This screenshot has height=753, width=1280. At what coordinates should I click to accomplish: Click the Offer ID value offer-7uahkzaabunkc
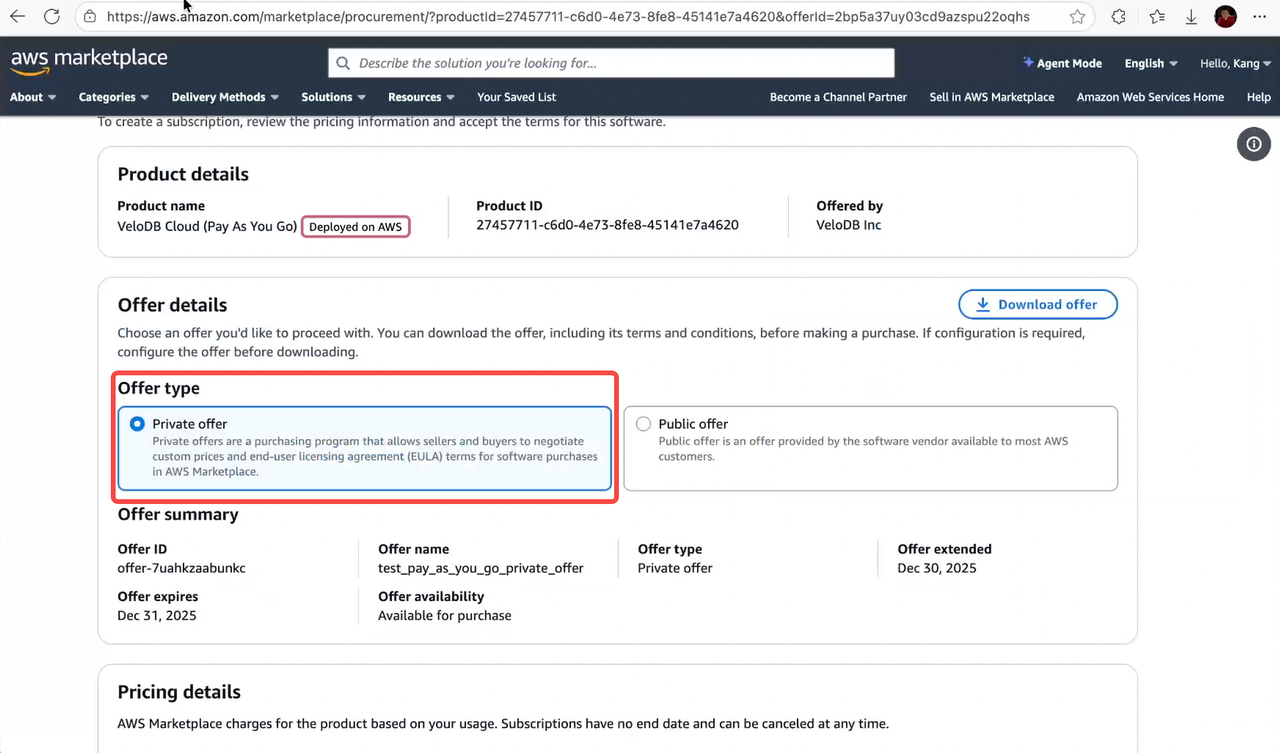point(181,568)
